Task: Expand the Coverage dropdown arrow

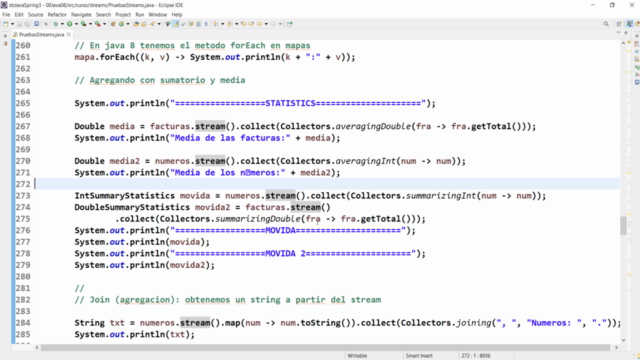Action: (90, 24)
